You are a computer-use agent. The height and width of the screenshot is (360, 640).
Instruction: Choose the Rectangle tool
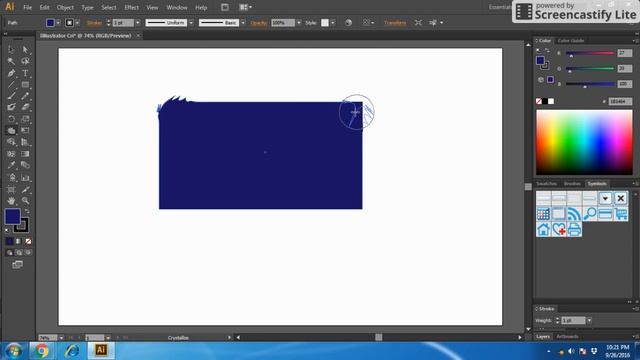(25, 84)
